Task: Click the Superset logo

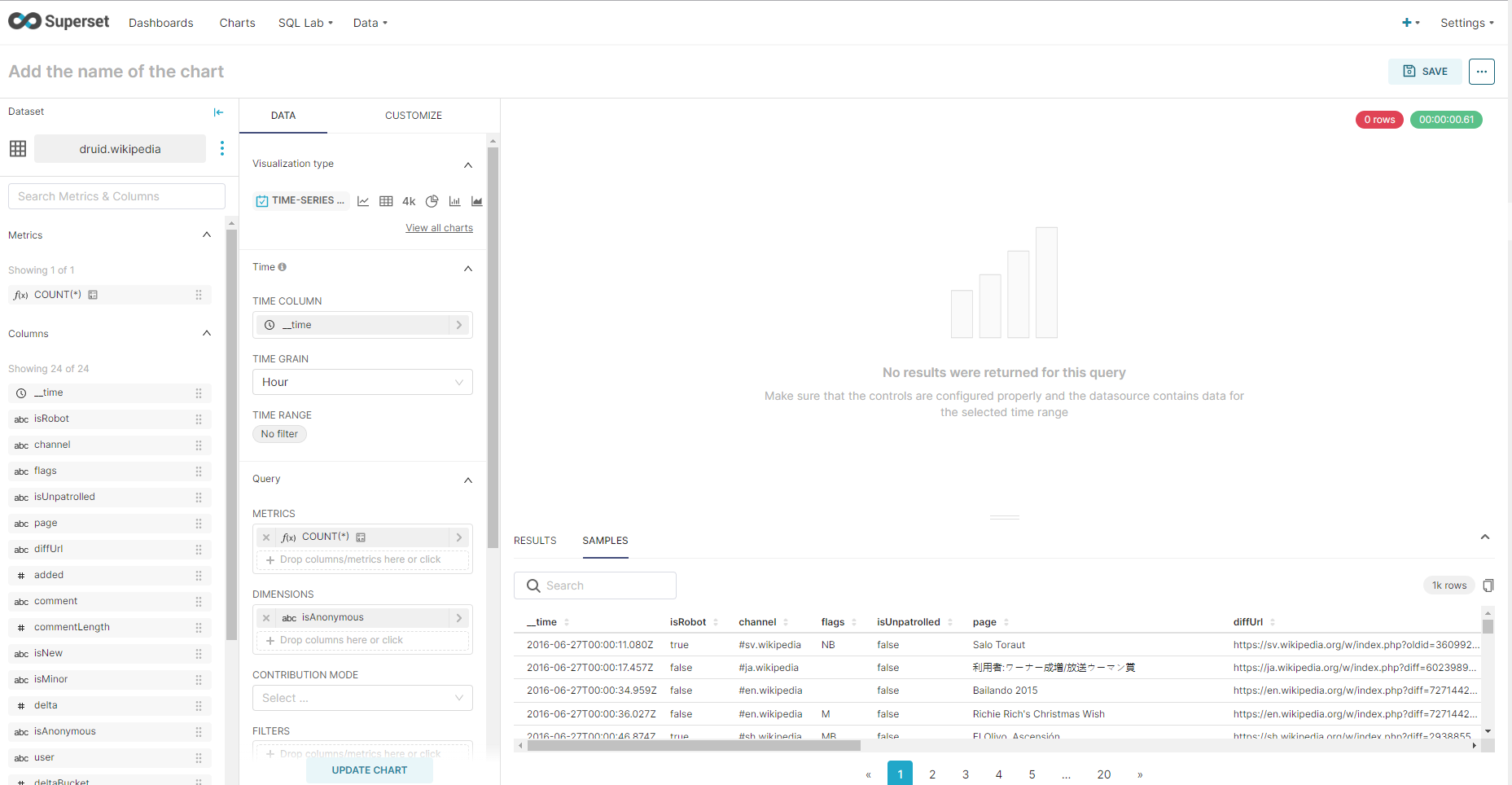Action: pyautogui.click(x=59, y=21)
